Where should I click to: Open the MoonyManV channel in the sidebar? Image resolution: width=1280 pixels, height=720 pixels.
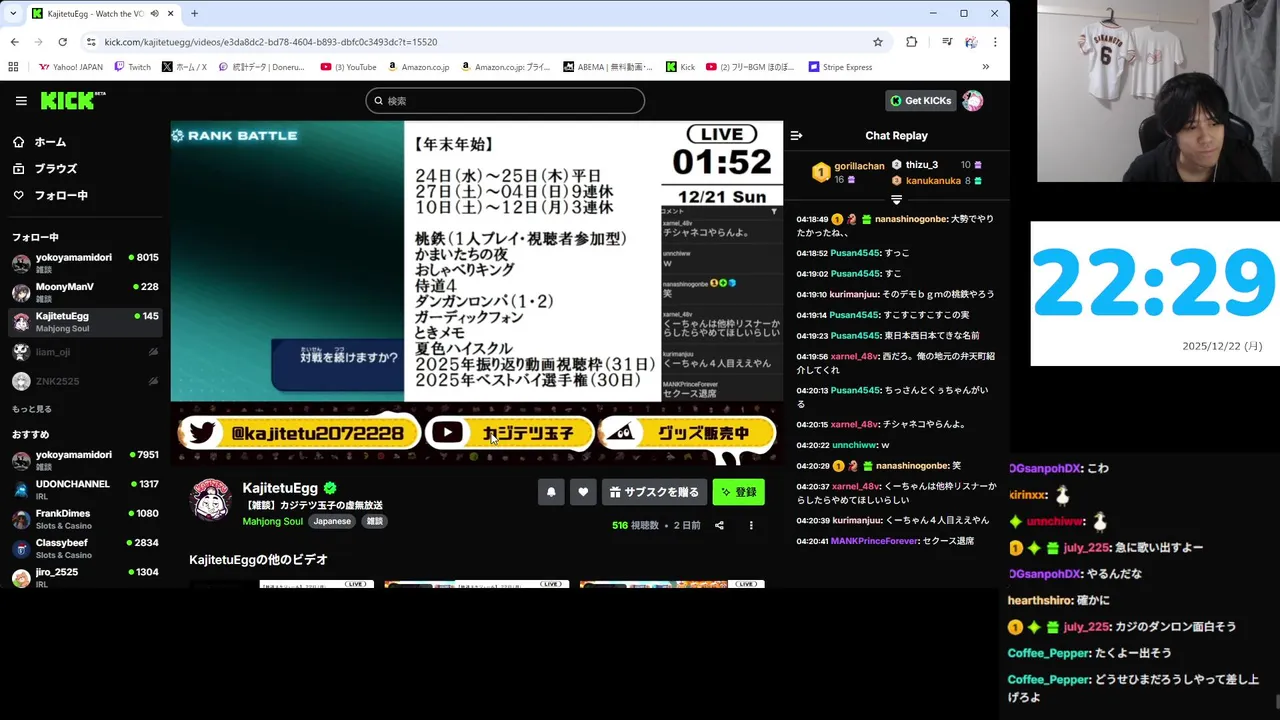point(85,293)
